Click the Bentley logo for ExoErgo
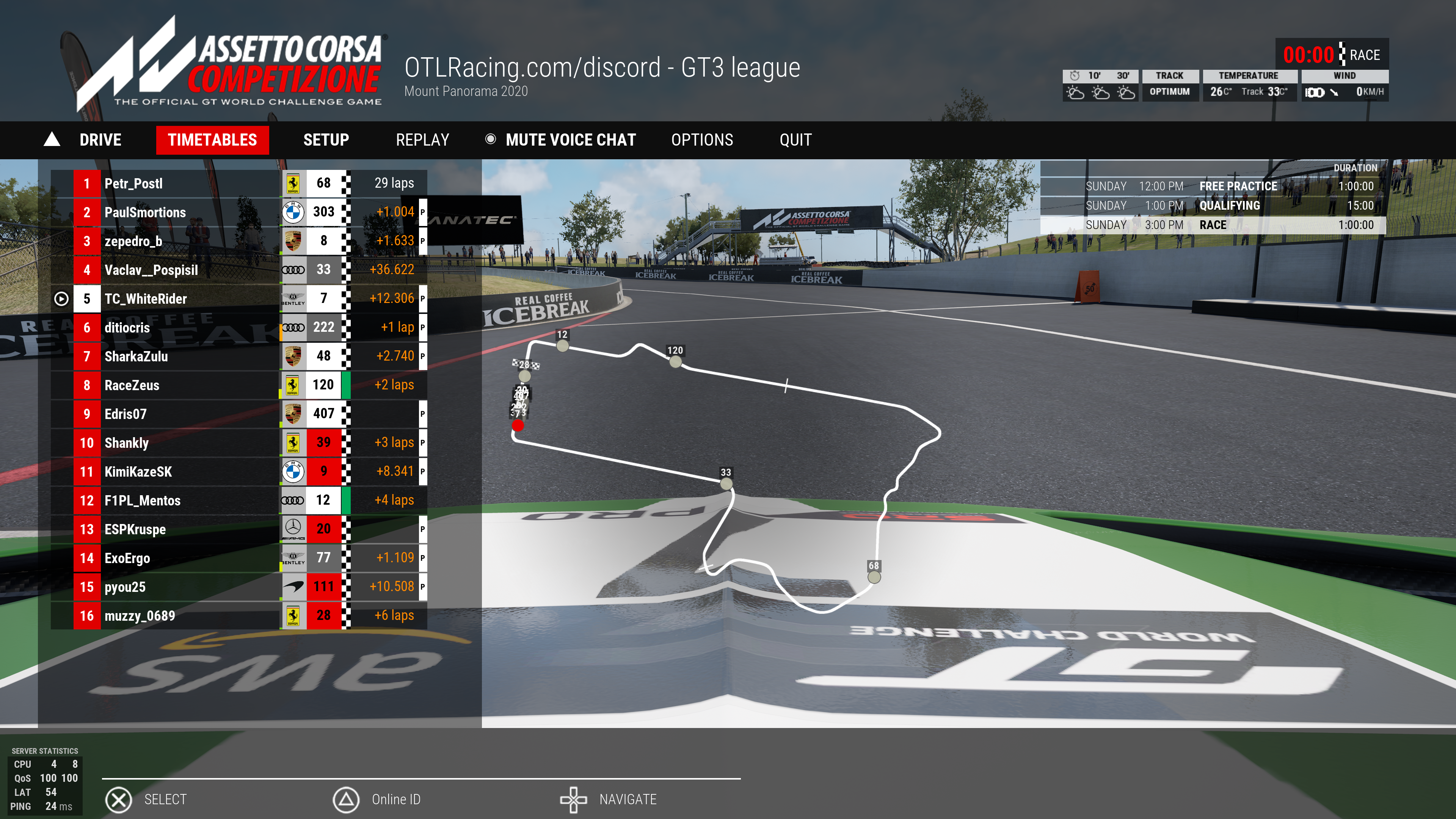Image resolution: width=1456 pixels, height=819 pixels. [293, 558]
